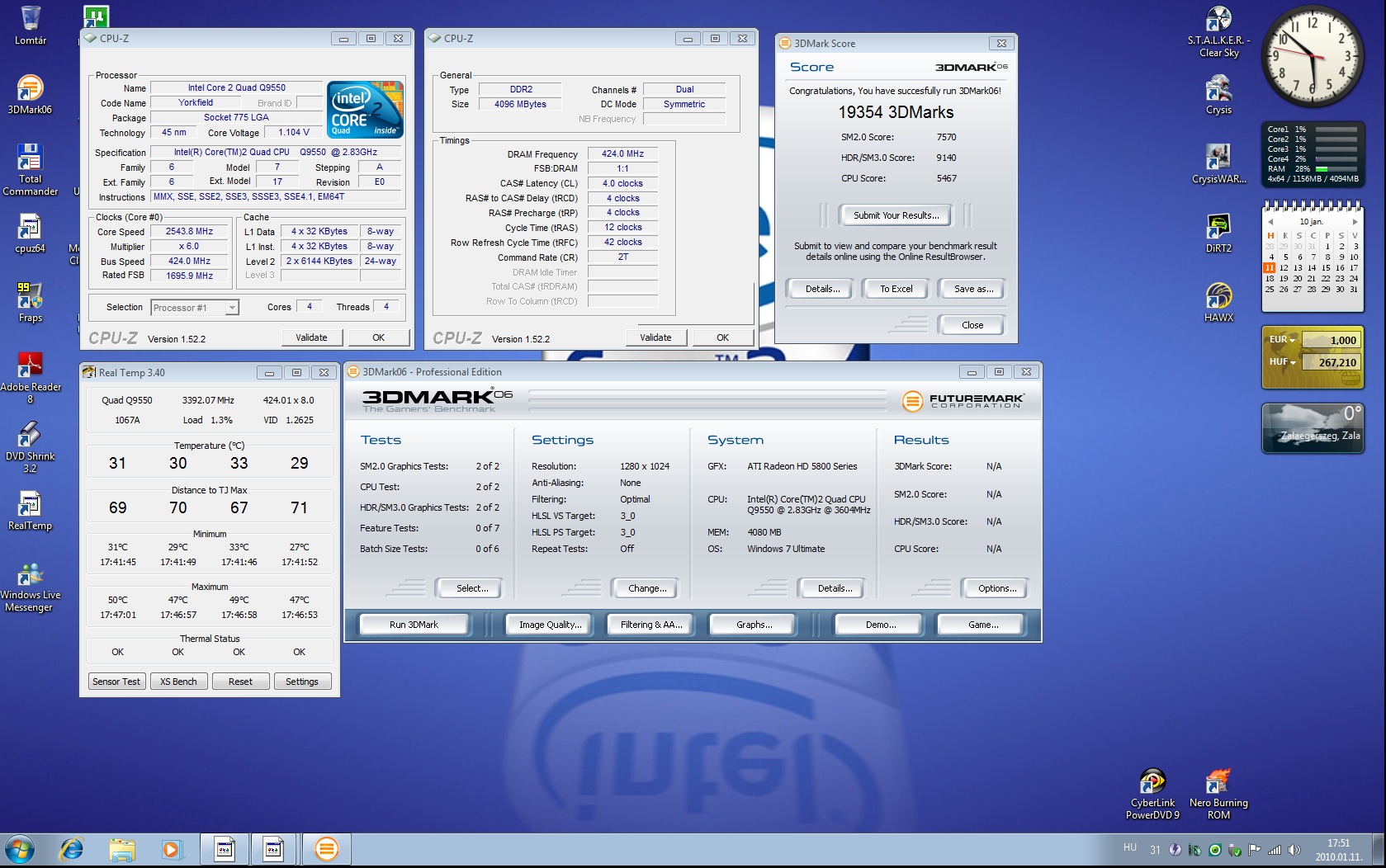1386x868 pixels.
Task: Launch Fraps from the desktop
Action: 30,302
